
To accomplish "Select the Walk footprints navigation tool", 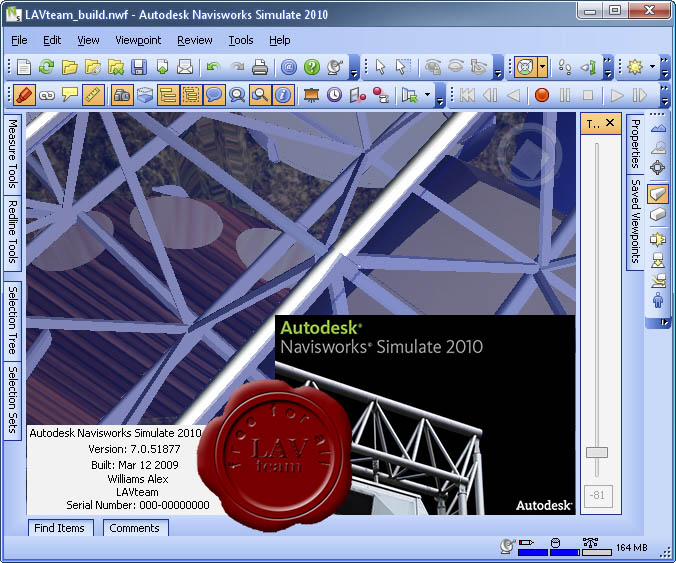I will click(565, 67).
